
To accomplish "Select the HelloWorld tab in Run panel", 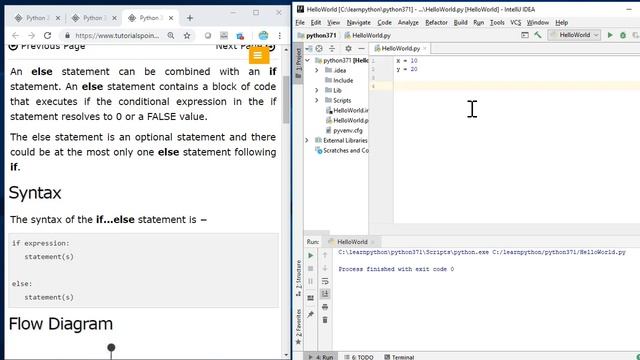I will pos(352,242).
